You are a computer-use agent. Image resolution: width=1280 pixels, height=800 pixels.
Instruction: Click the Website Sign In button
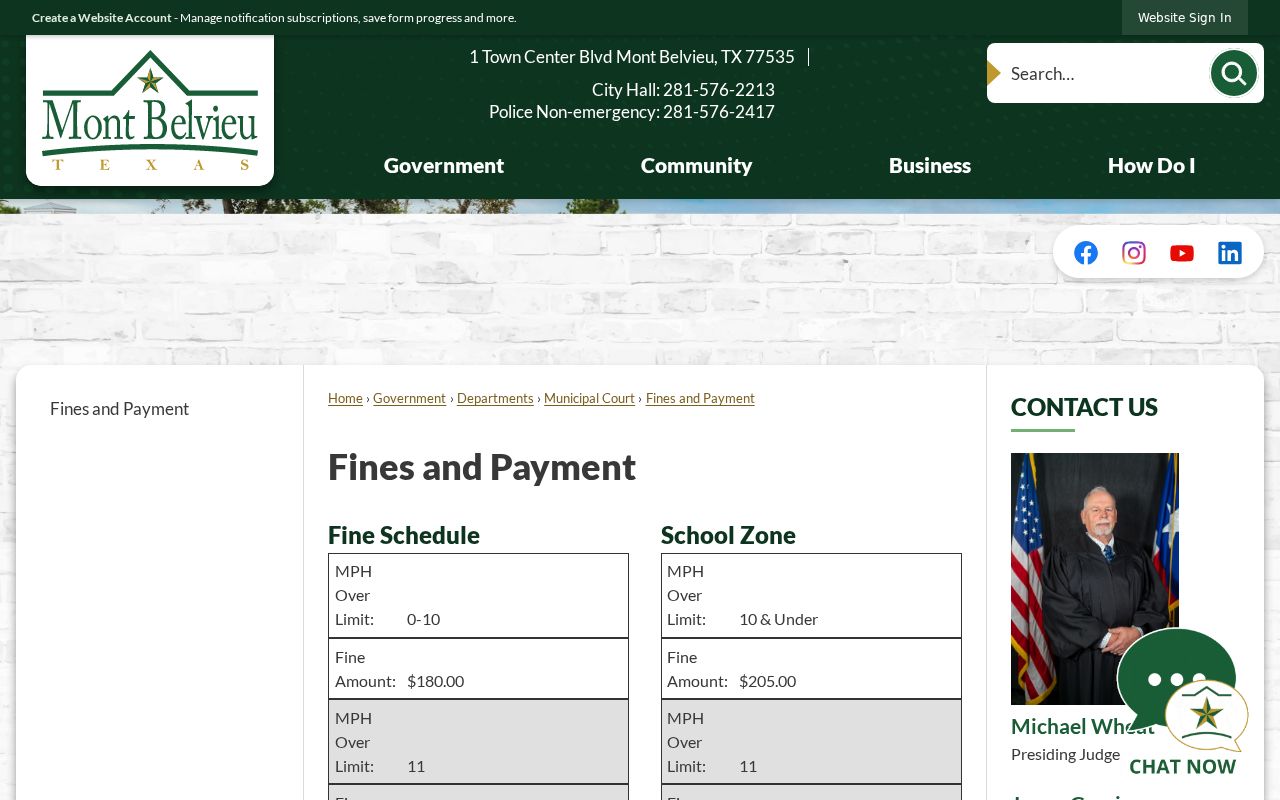1185,17
